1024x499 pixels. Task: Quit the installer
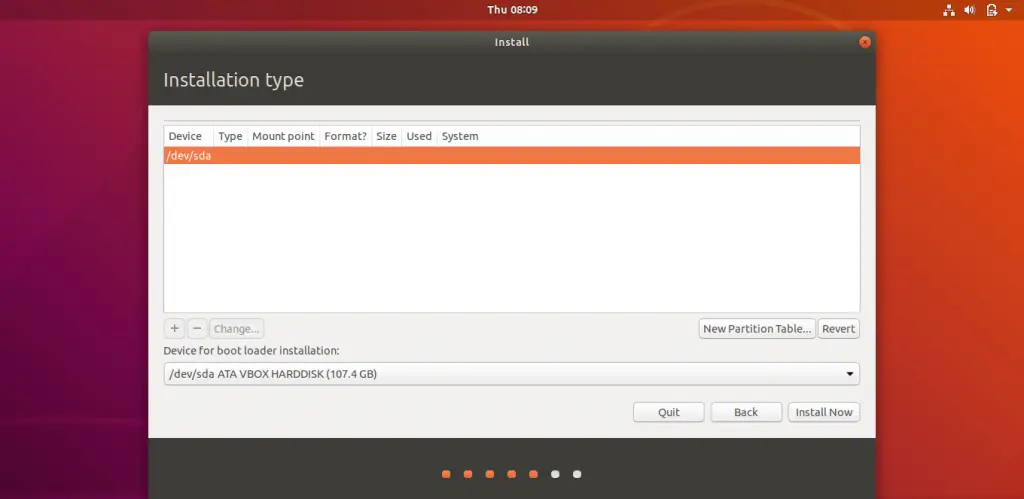(x=669, y=412)
